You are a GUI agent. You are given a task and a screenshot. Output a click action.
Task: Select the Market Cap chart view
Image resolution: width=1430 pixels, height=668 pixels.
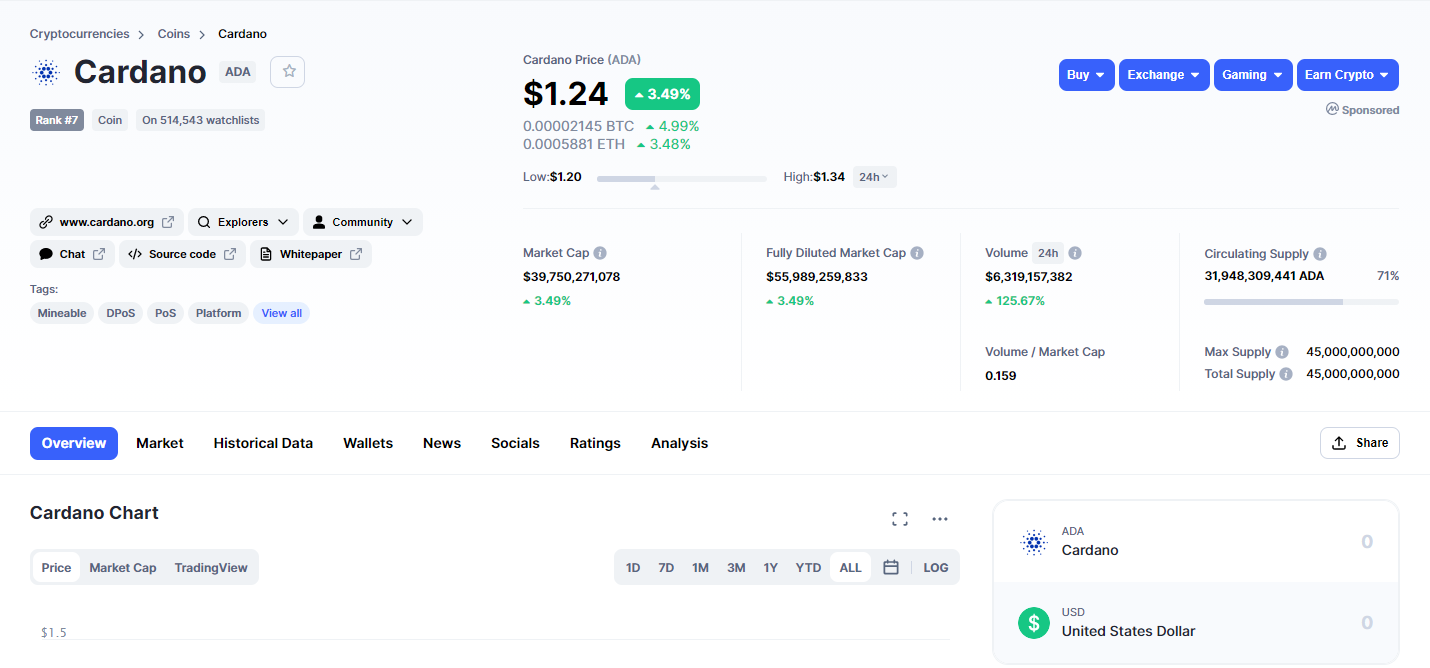tap(123, 567)
